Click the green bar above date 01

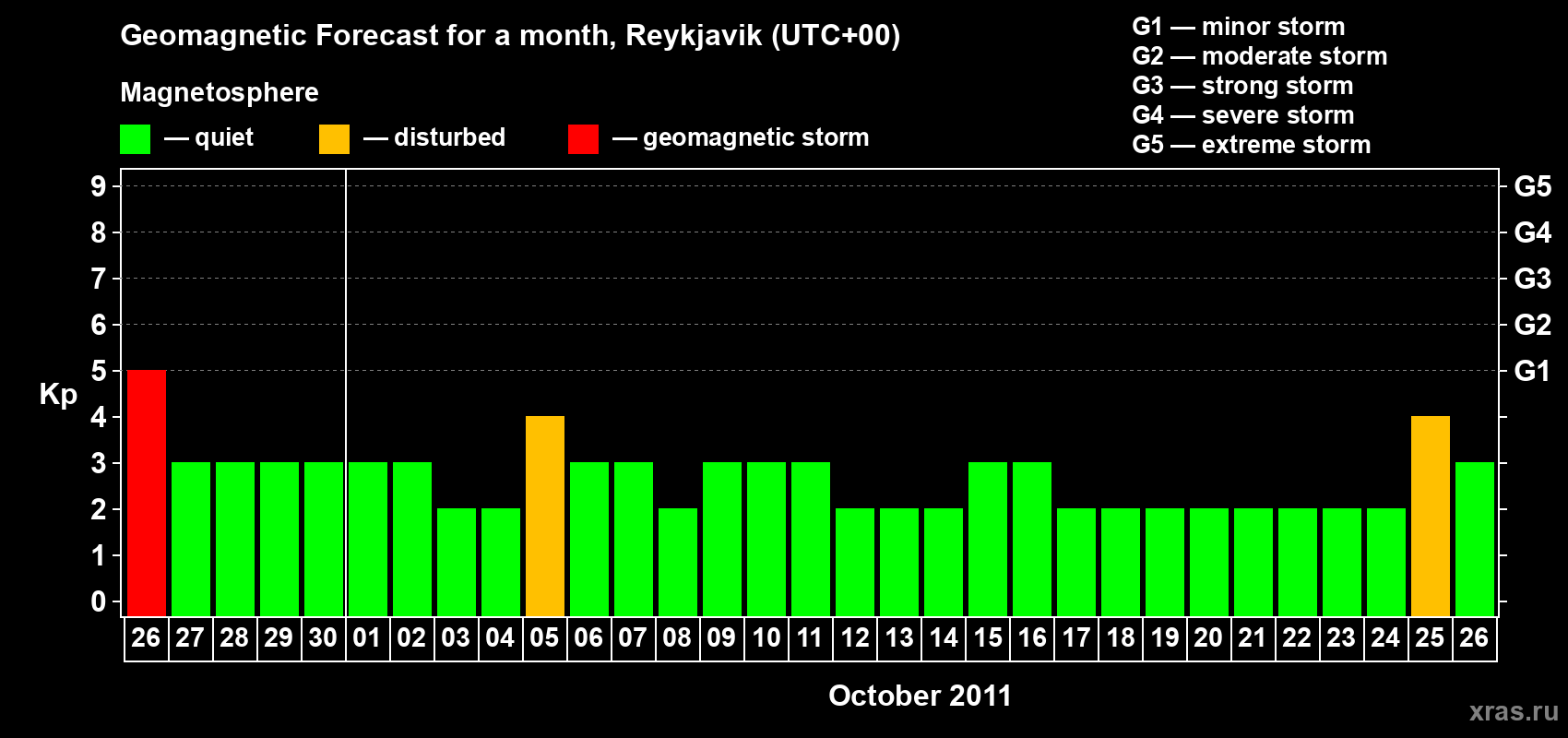point(368,539)
